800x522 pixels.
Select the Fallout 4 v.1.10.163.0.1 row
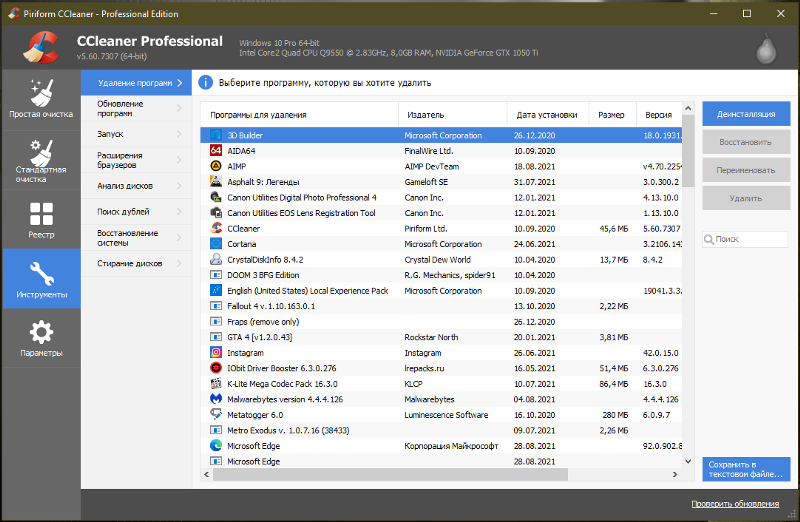(441, 306)
